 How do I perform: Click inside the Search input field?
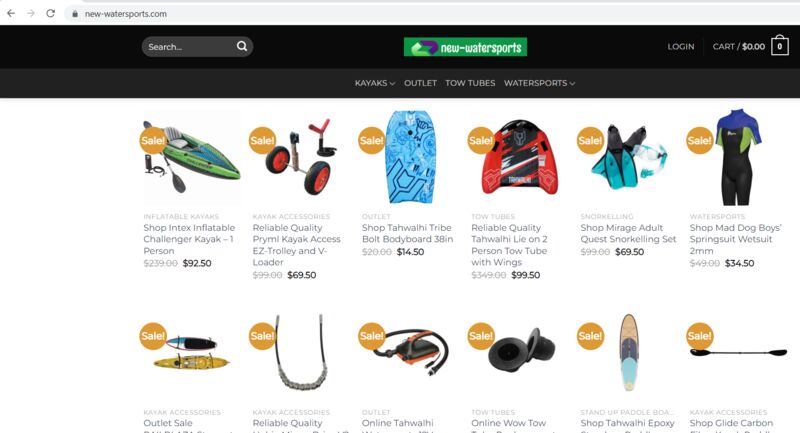point(190,46)
